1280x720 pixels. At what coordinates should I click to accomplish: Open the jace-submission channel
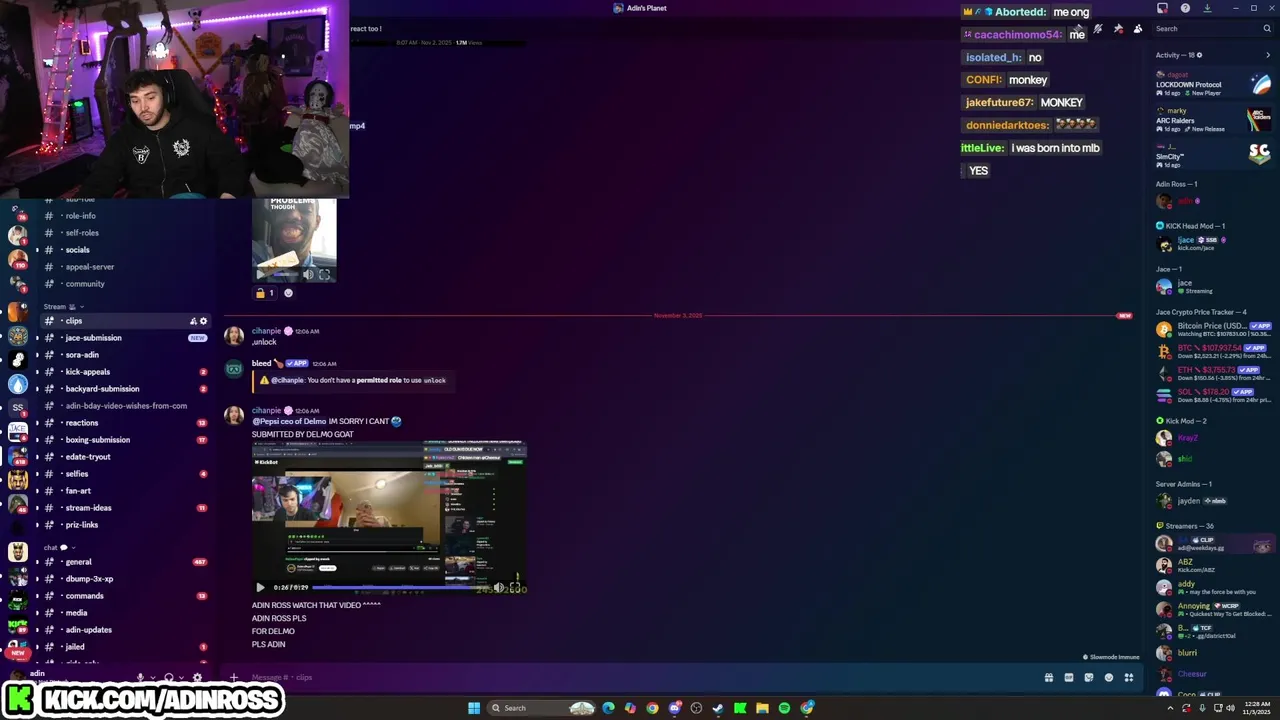coord(124,338)
